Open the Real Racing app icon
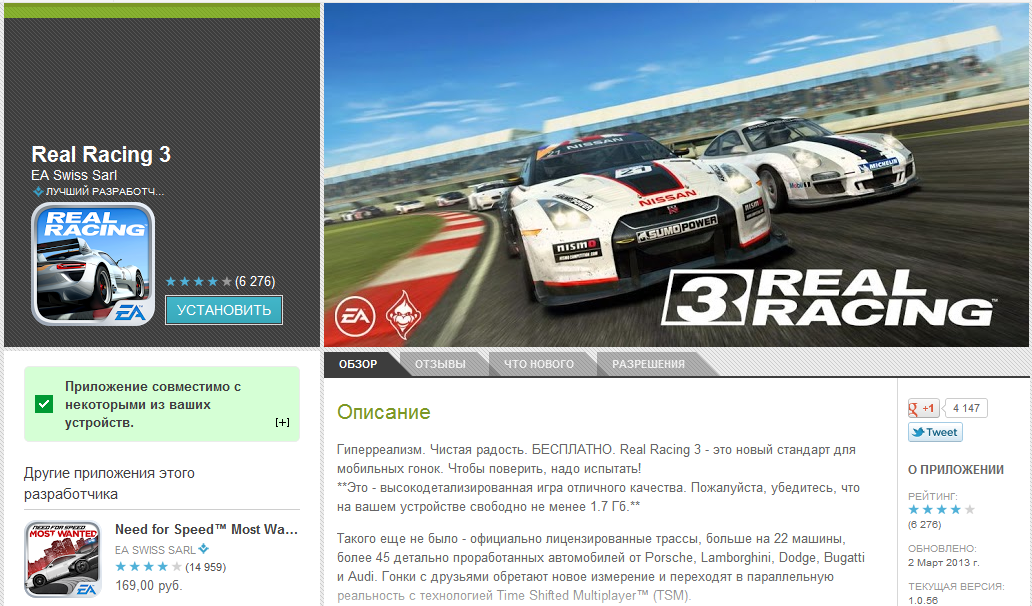 click(93, 264)
